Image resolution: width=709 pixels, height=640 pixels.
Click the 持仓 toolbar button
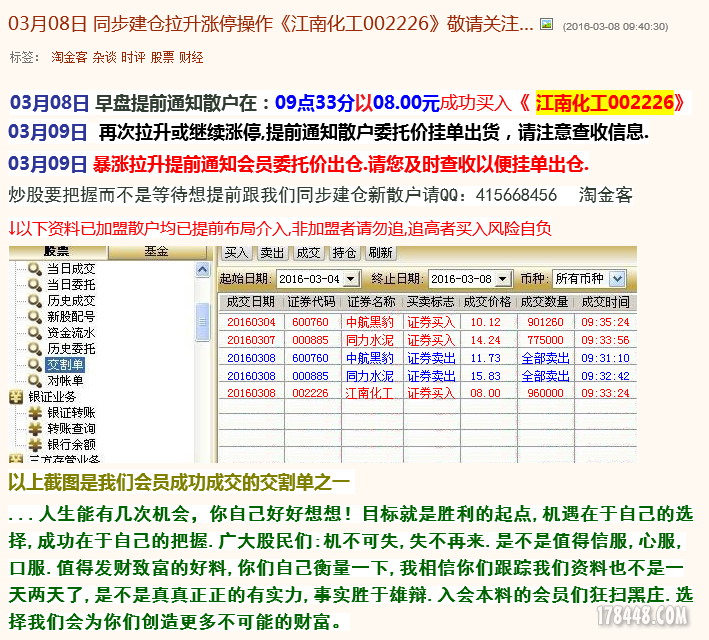coord(344,253)
